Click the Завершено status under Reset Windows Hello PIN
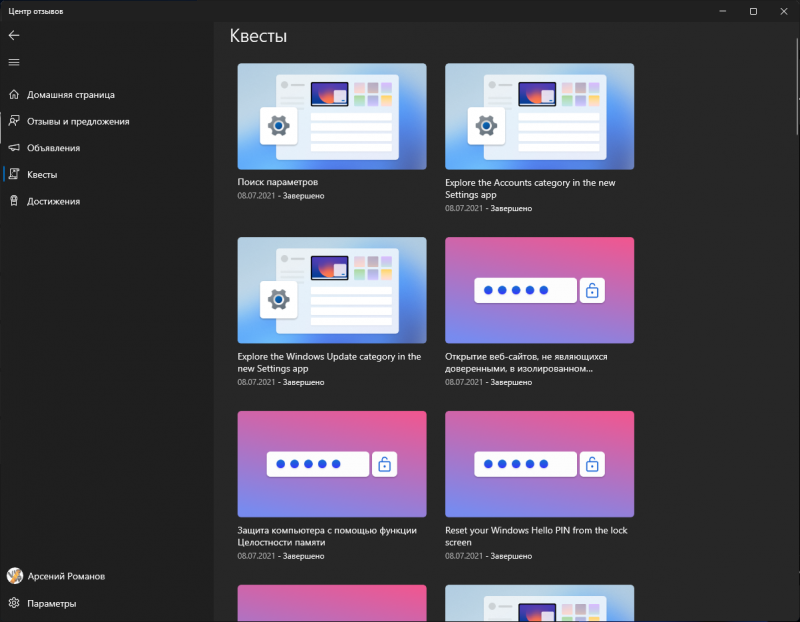This screenshot has width=800, height=622. pos(511,556)
